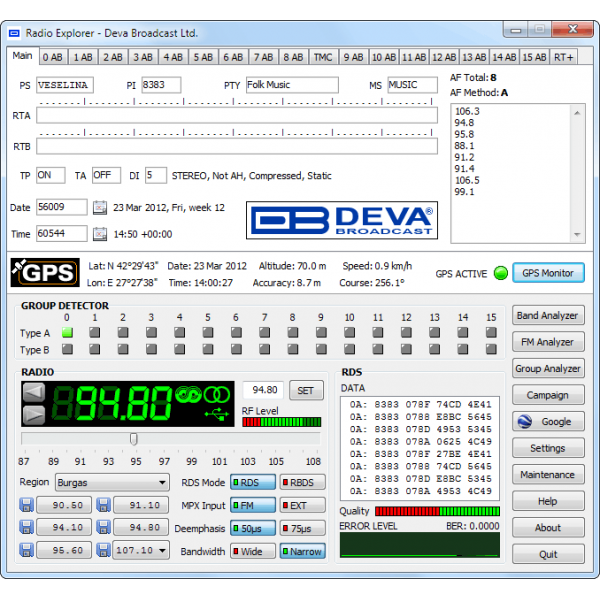Save preset with disk icon beside 94.80
Screen dimensions: 600x600
[103, 528]
